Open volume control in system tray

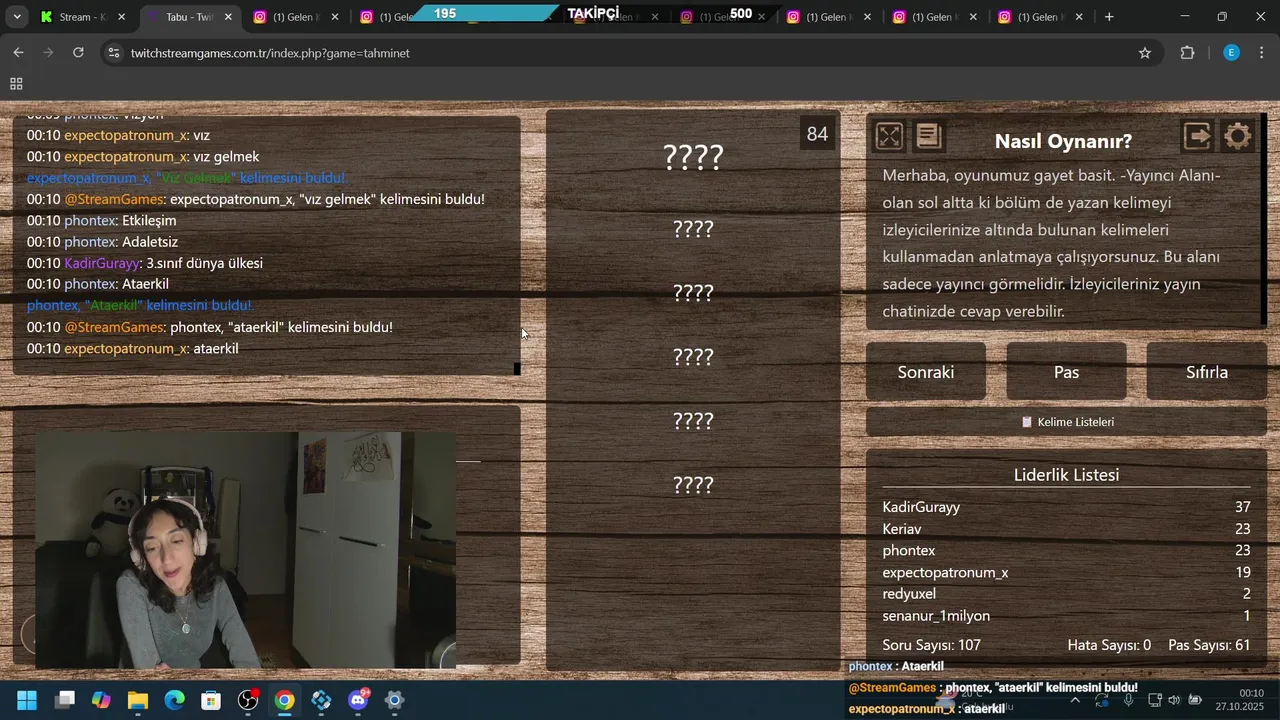1173,700
